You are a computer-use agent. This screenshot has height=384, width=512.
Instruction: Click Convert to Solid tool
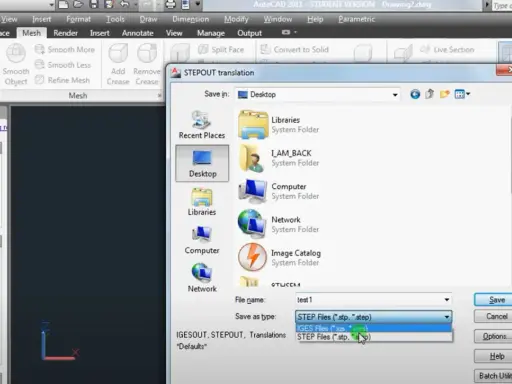[295, 50]
